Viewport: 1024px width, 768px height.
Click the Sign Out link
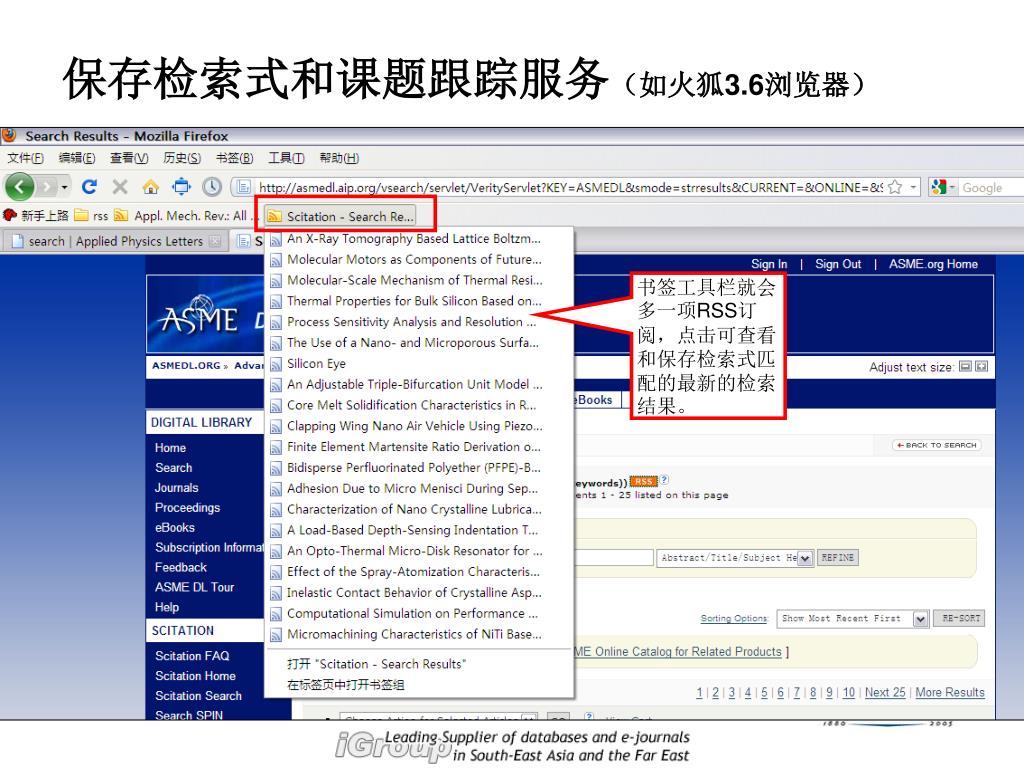[x=838, y=264]
